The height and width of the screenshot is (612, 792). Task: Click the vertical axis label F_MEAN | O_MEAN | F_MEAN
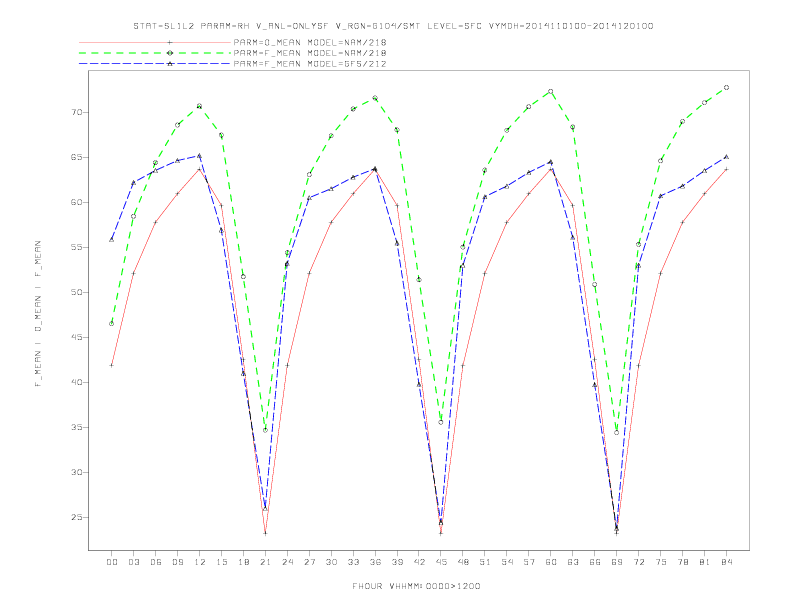(37, 314)
